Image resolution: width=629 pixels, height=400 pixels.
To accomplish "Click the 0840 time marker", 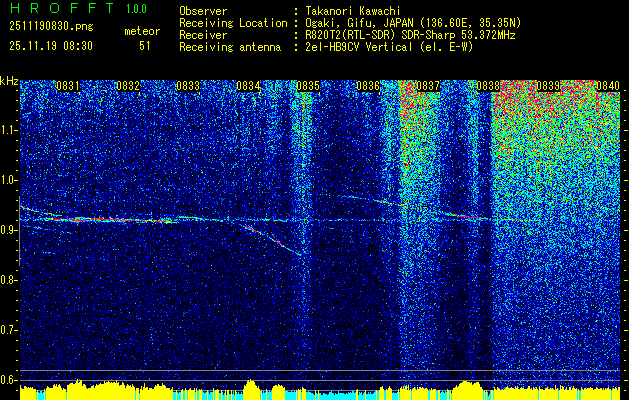I will click(608, 86).
